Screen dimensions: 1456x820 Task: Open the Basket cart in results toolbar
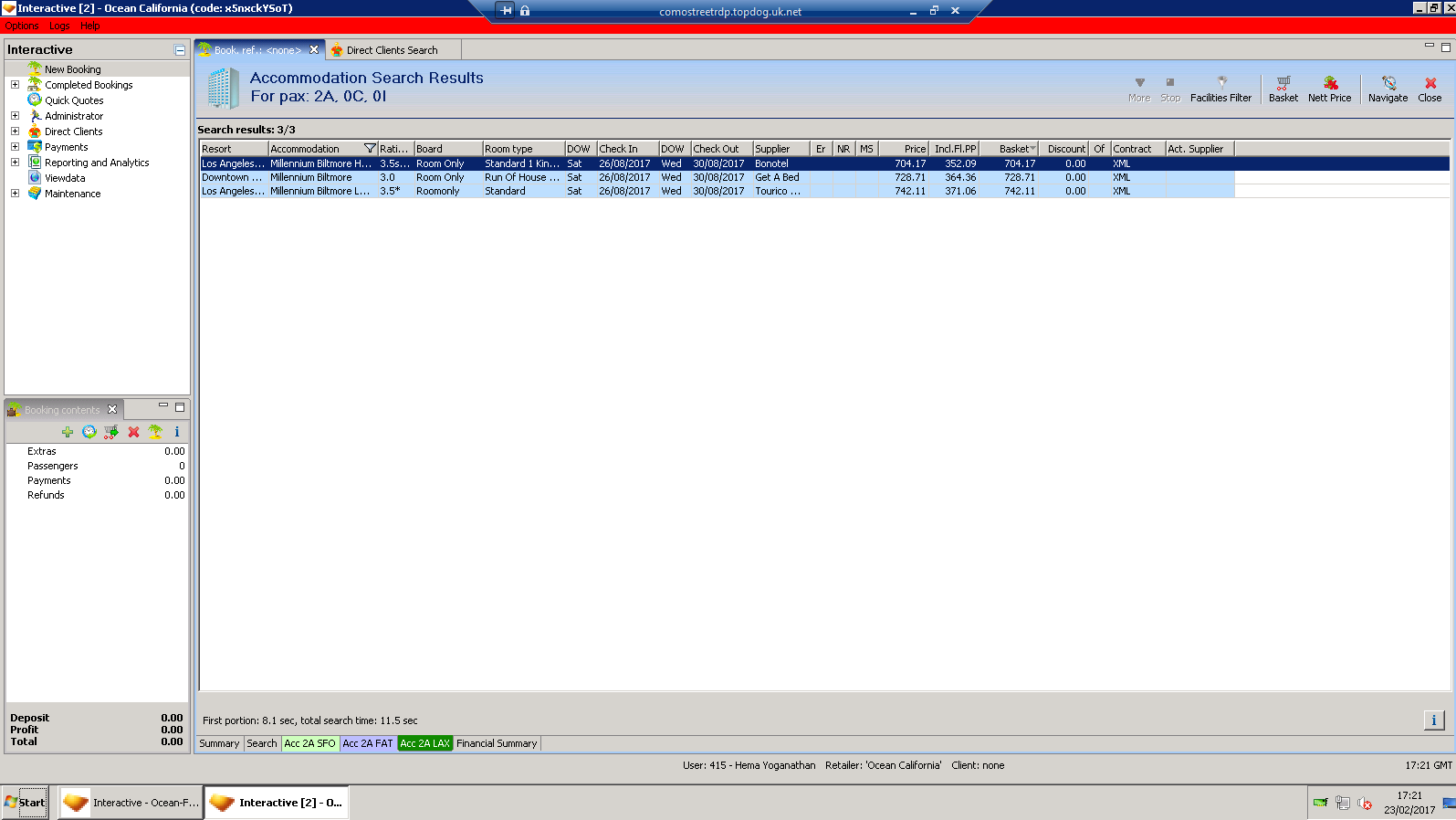(x=1283, y=89)
